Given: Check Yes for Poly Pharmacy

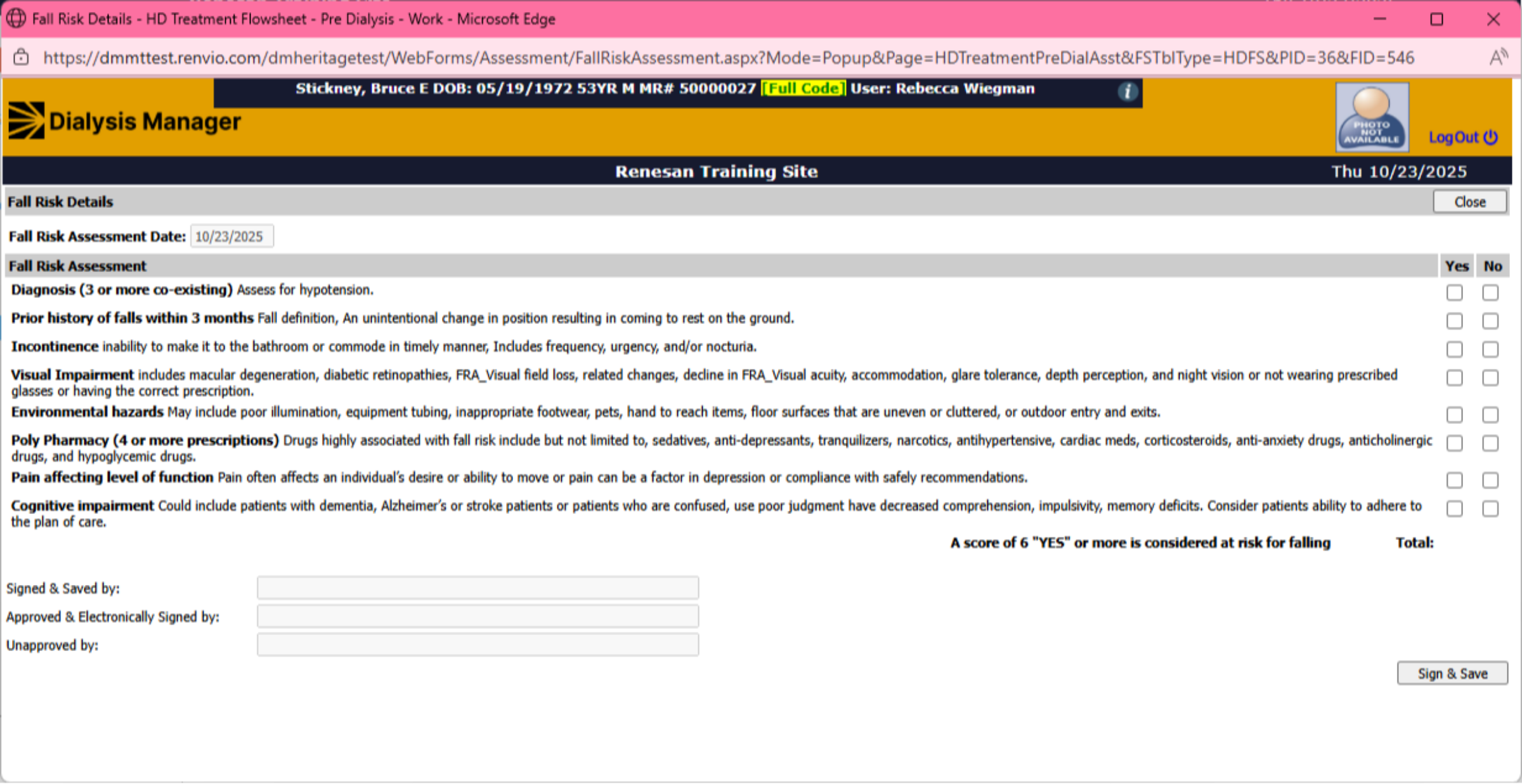Looking at the screenshot, I should (1454, 443).
